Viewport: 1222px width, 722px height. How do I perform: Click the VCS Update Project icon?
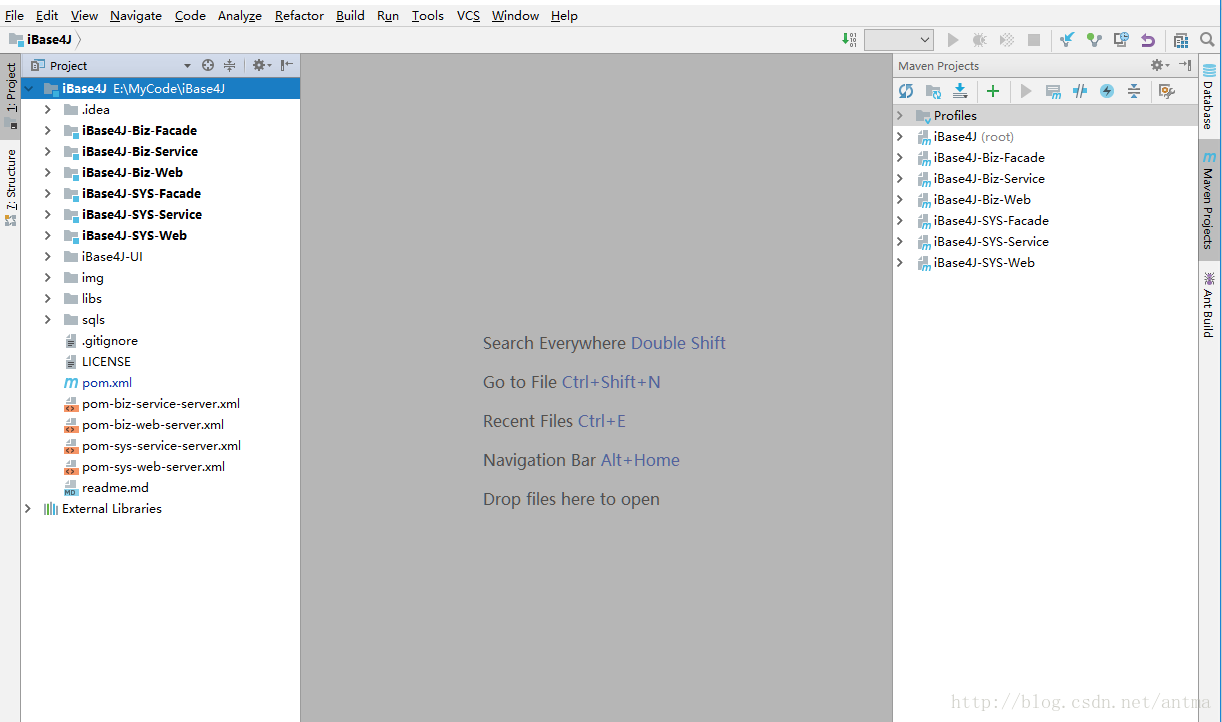(x=1067, y=40)
